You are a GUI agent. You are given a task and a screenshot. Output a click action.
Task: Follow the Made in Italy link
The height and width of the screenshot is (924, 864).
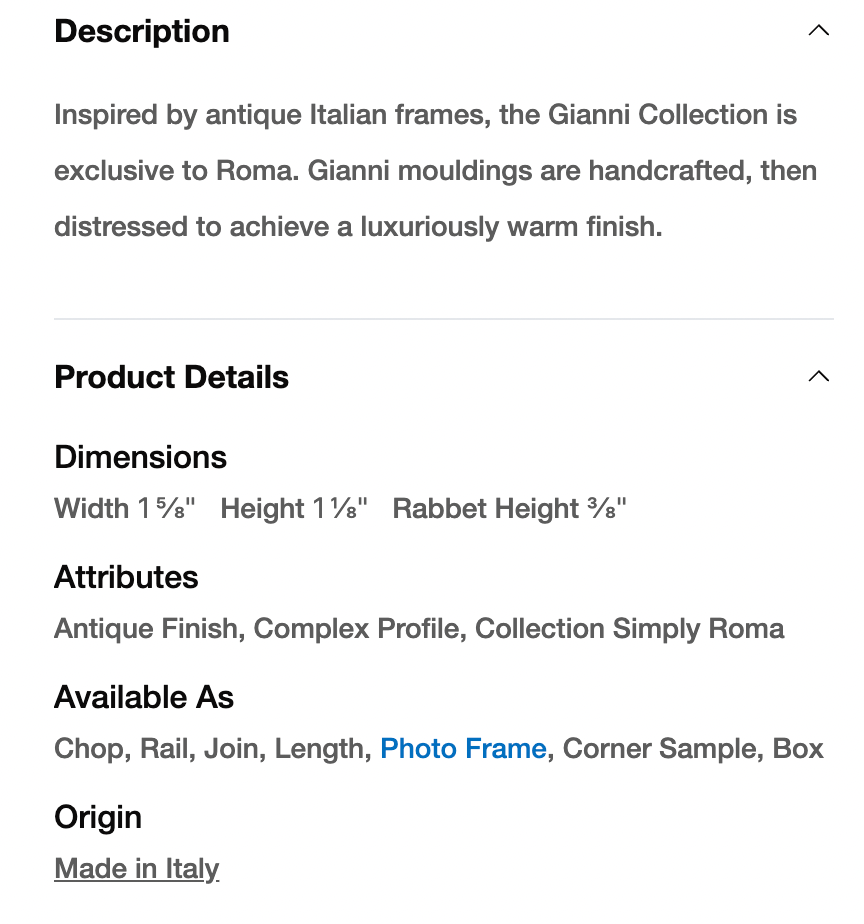point(137,868)
